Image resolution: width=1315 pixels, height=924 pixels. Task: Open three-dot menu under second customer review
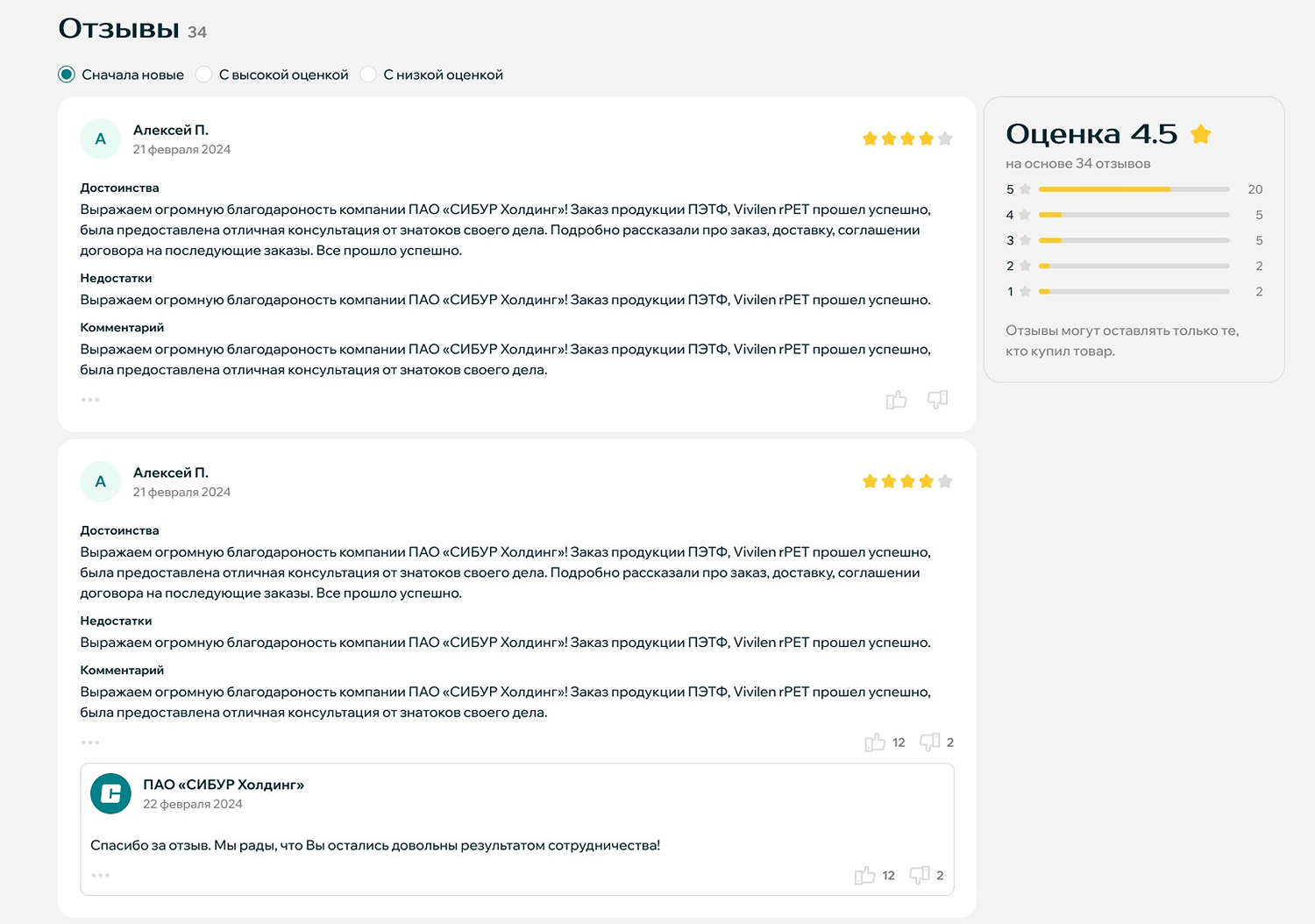click(90, 743)
